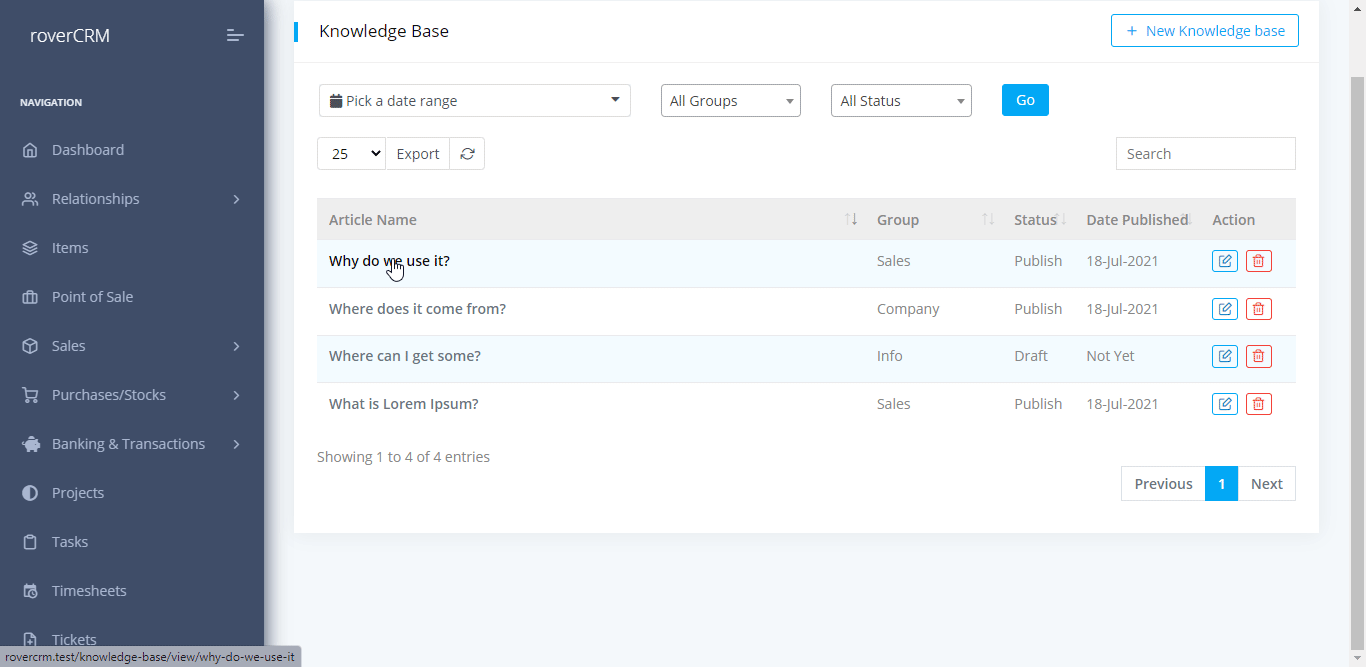Click the sidebar collapse hamburger icon

[235, 36]
